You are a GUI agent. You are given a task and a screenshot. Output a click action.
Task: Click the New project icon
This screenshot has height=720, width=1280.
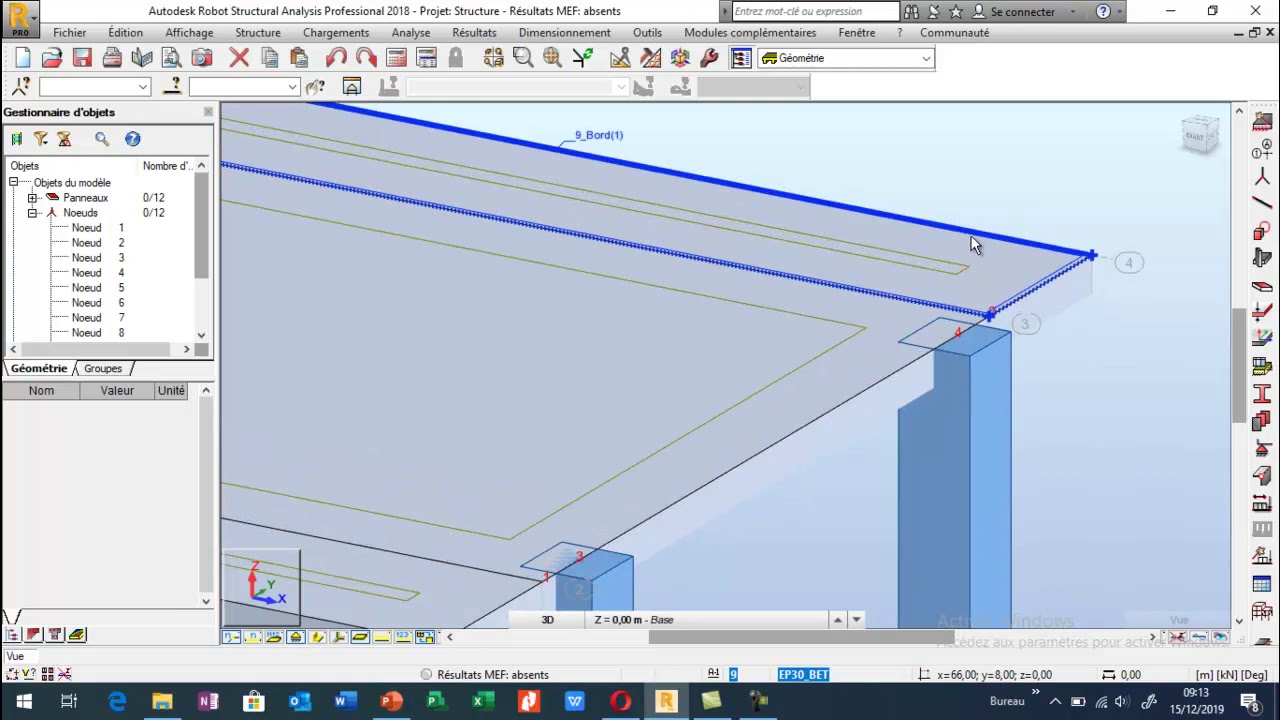click(x=22, y=58)
